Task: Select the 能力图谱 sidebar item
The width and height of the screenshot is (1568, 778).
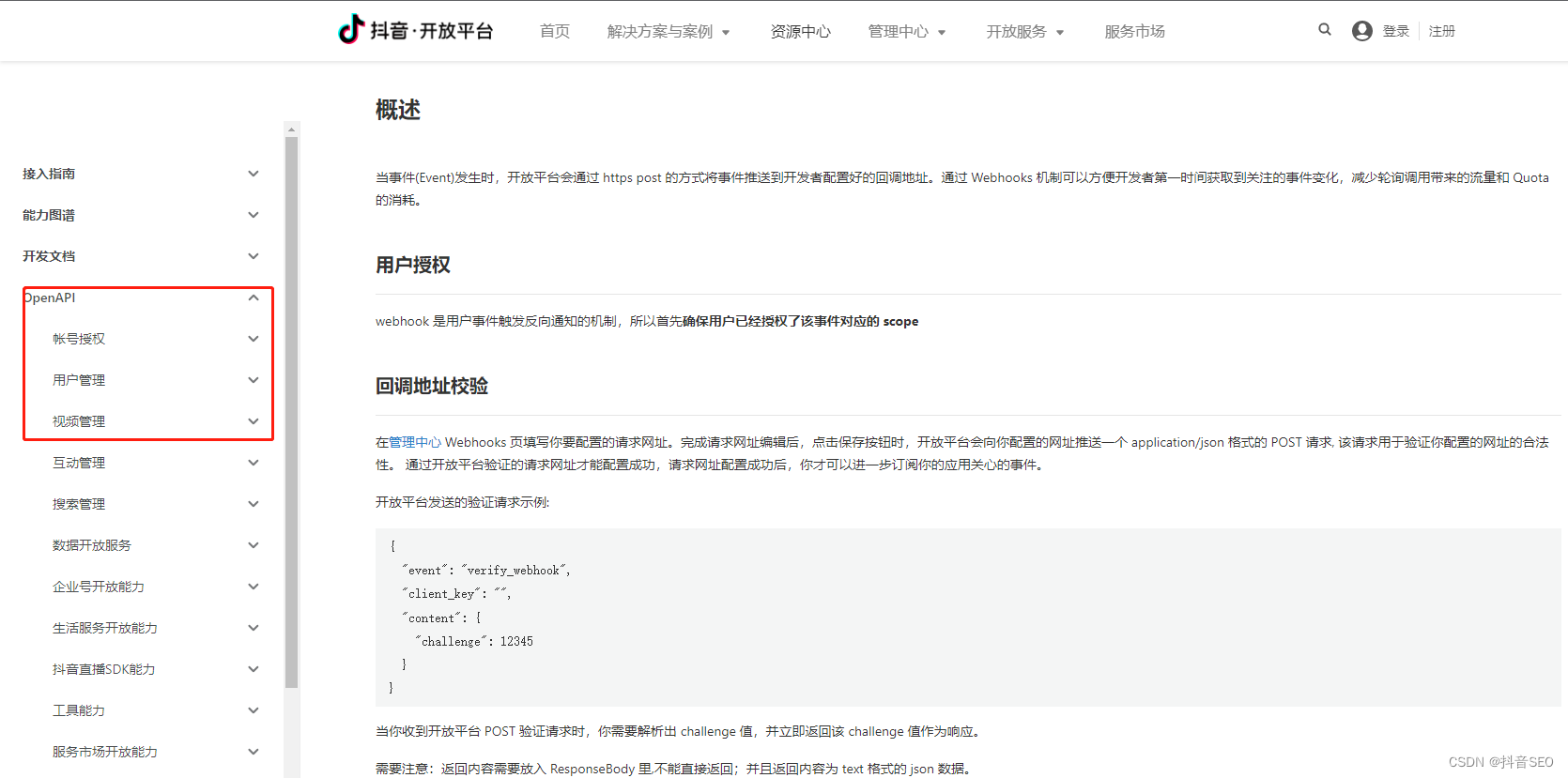Action: (49, 215)
